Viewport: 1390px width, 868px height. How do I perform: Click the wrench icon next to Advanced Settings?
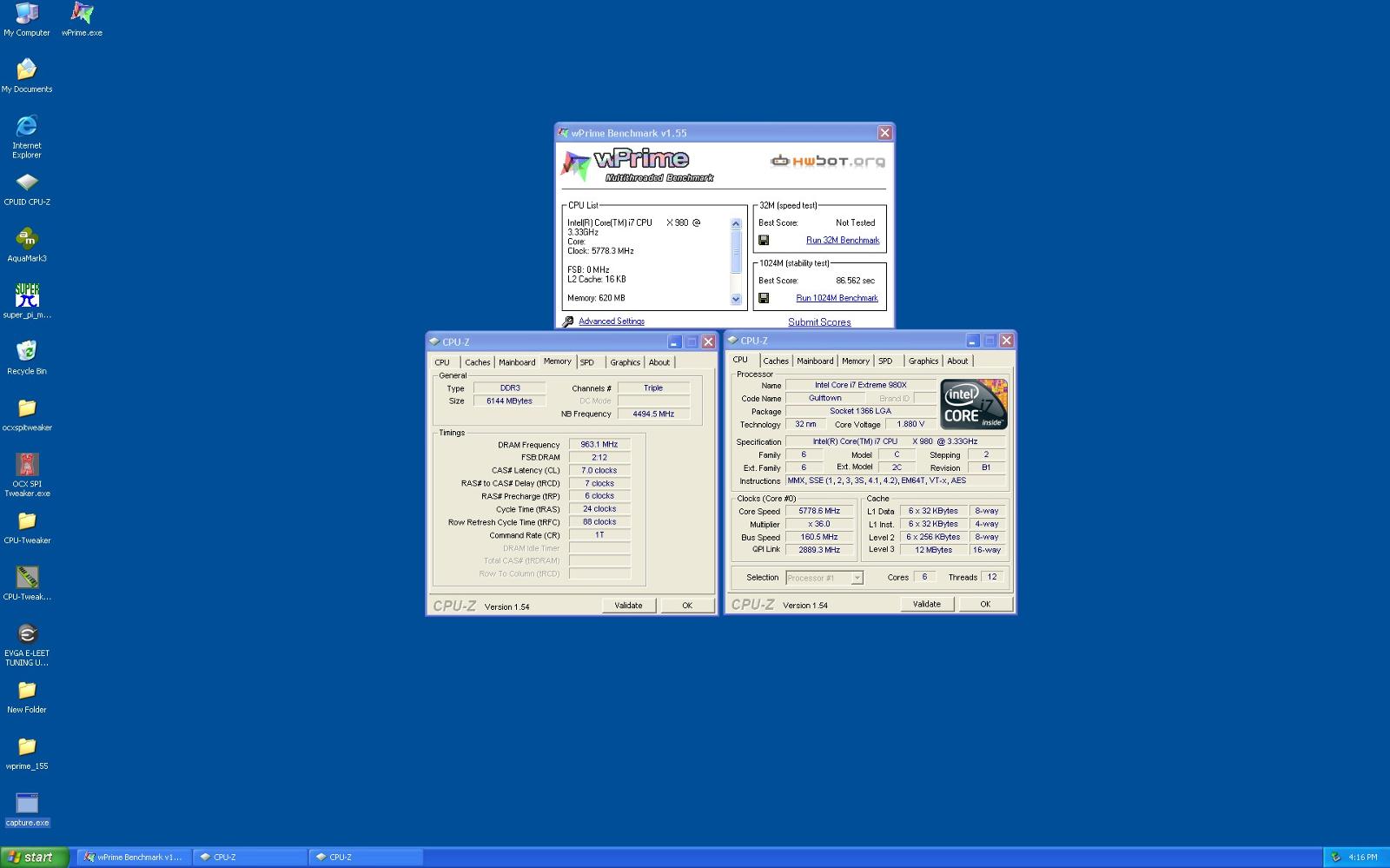tap(568, 321)
